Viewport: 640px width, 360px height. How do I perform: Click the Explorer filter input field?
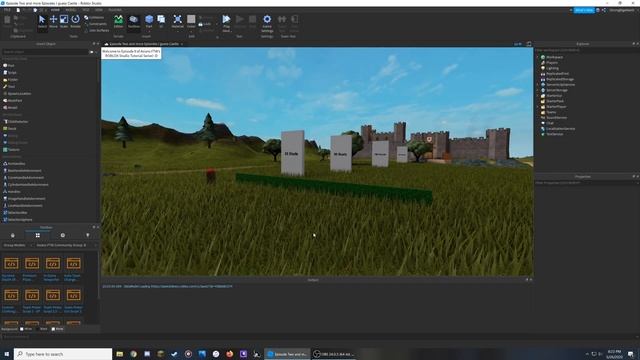coord(587,50)
